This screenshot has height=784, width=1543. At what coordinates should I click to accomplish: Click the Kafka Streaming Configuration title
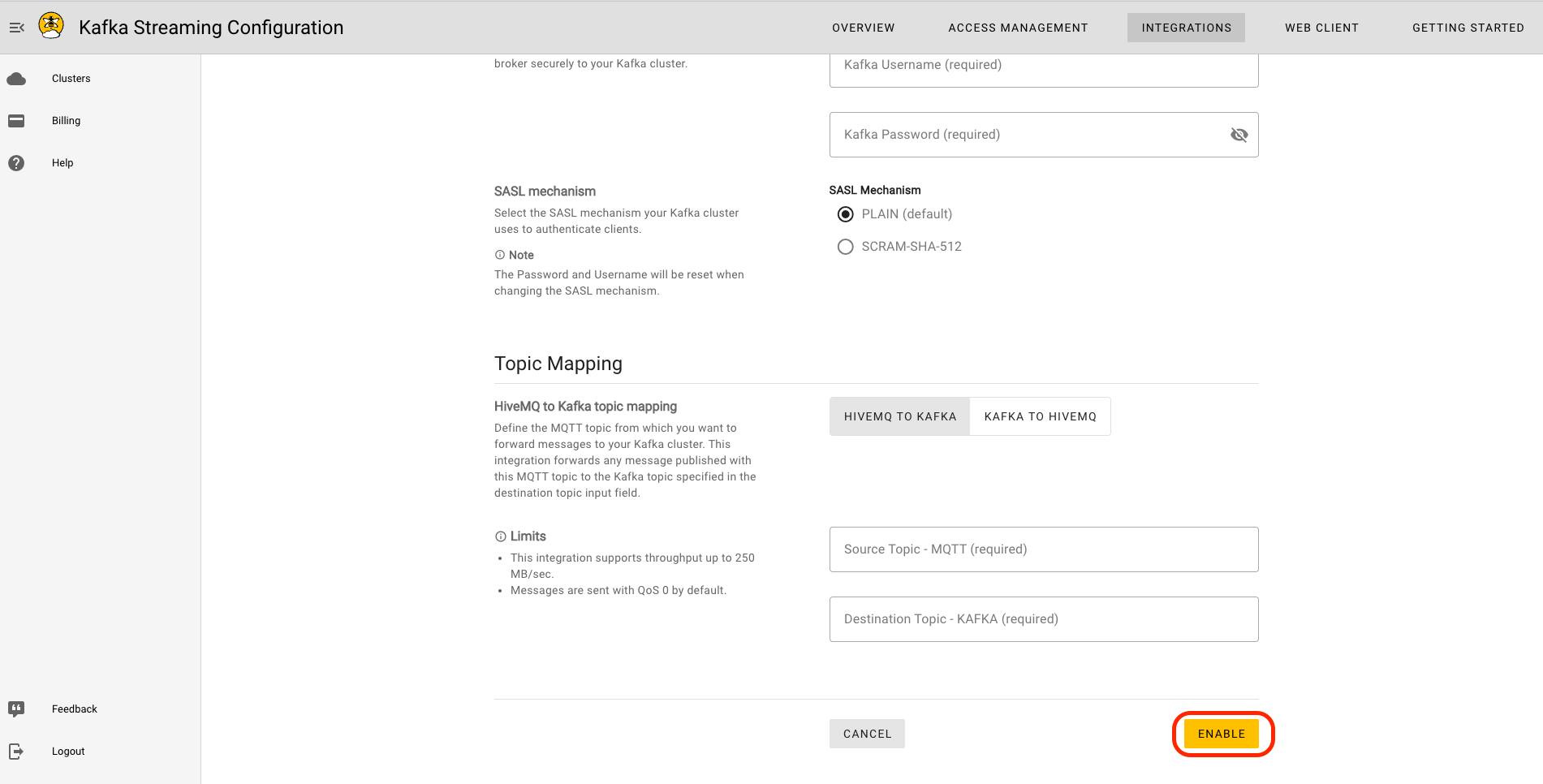point(211,28)
